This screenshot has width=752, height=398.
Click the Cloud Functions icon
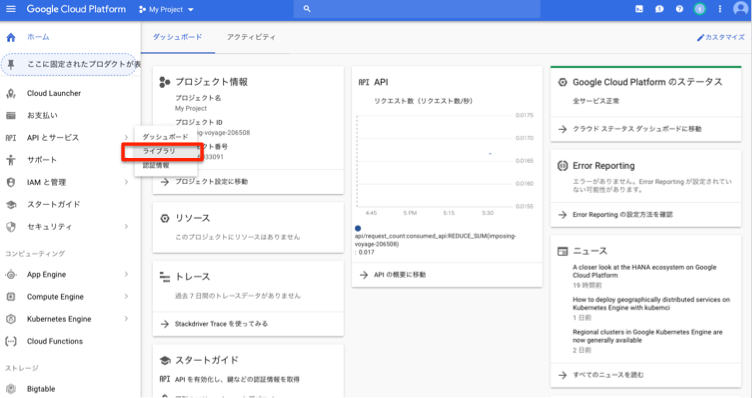coord(11,341)
